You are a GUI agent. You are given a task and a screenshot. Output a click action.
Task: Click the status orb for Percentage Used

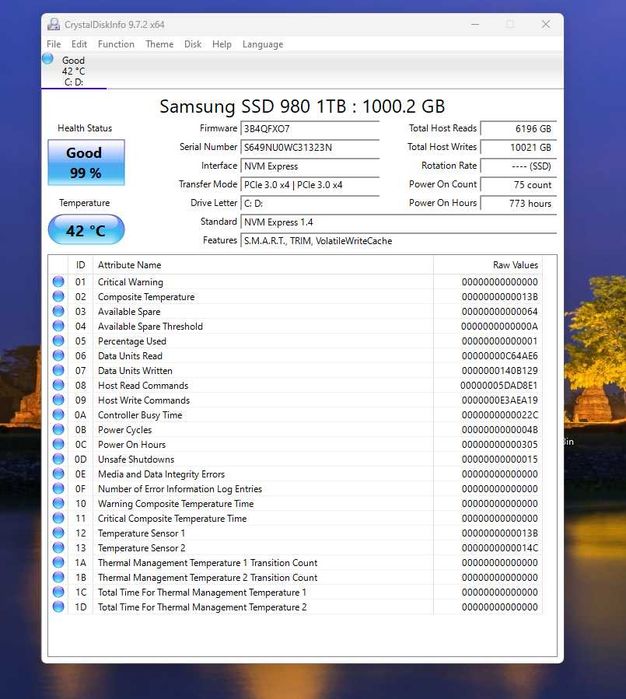pyautogui.click(x=58, y=341)
